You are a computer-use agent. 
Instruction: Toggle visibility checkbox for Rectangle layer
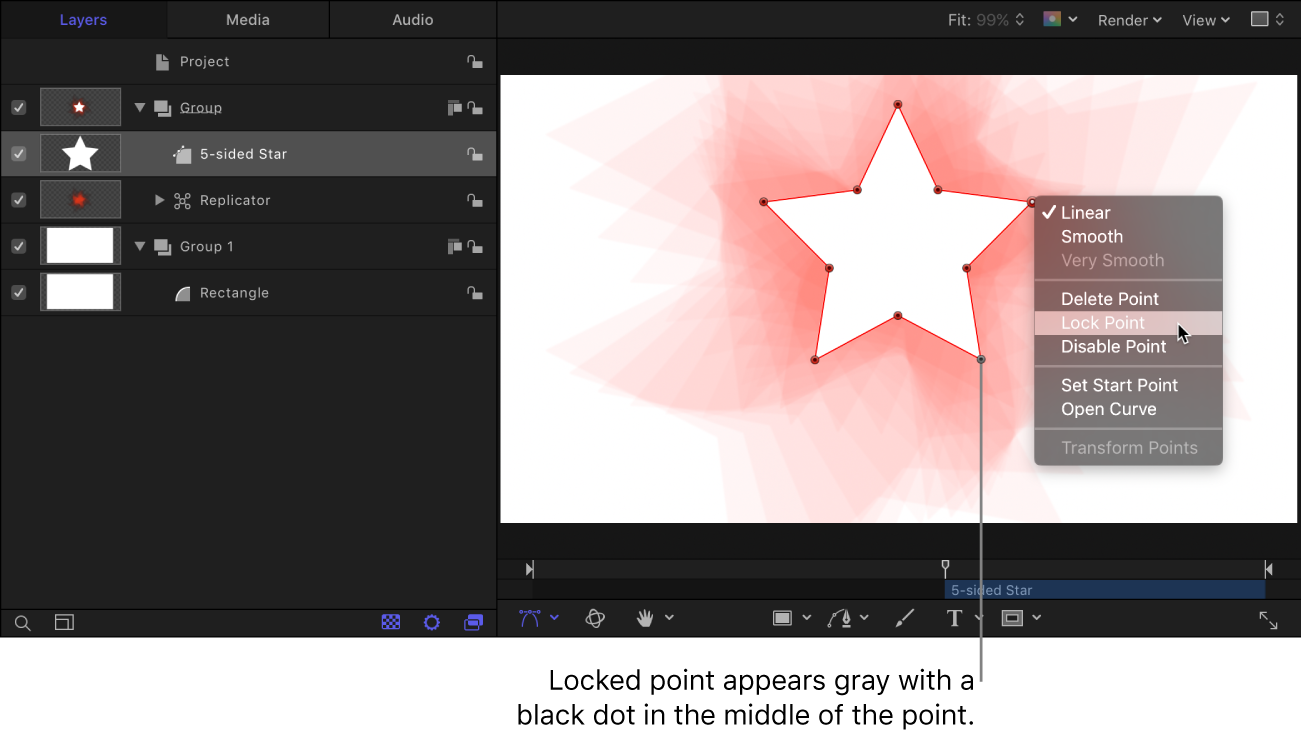click(18, 293)
